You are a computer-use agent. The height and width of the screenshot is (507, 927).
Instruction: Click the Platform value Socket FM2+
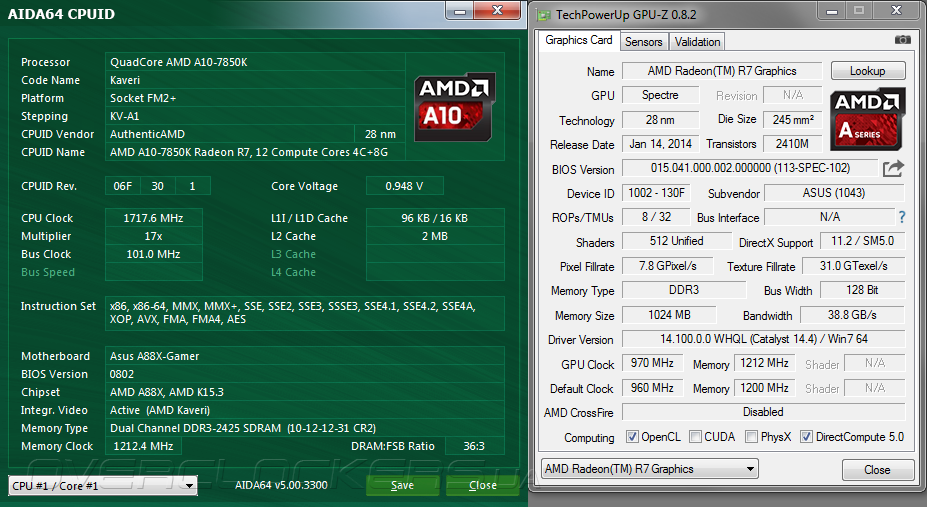coord(255,98)
